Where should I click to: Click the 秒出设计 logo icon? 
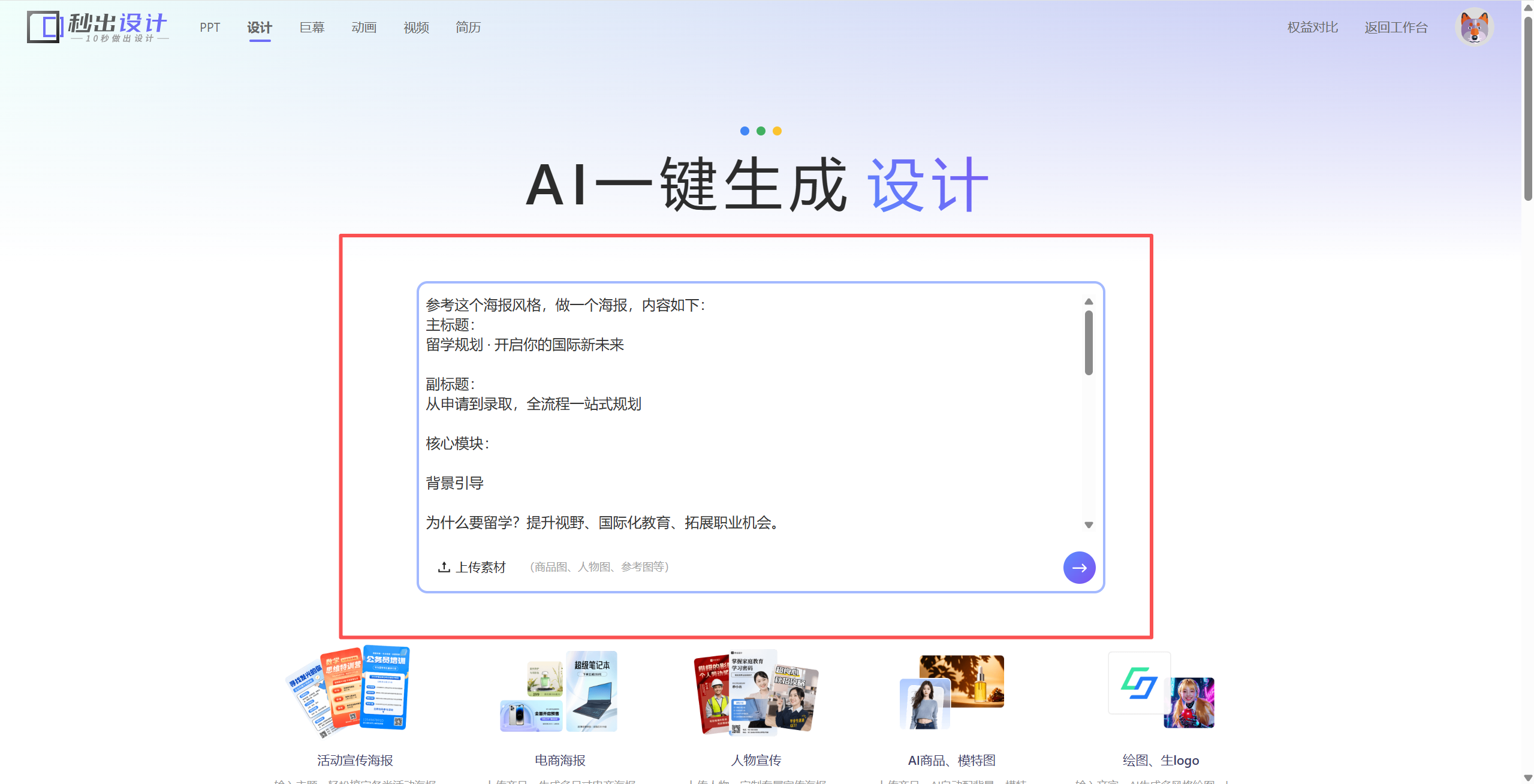(44, 27)
